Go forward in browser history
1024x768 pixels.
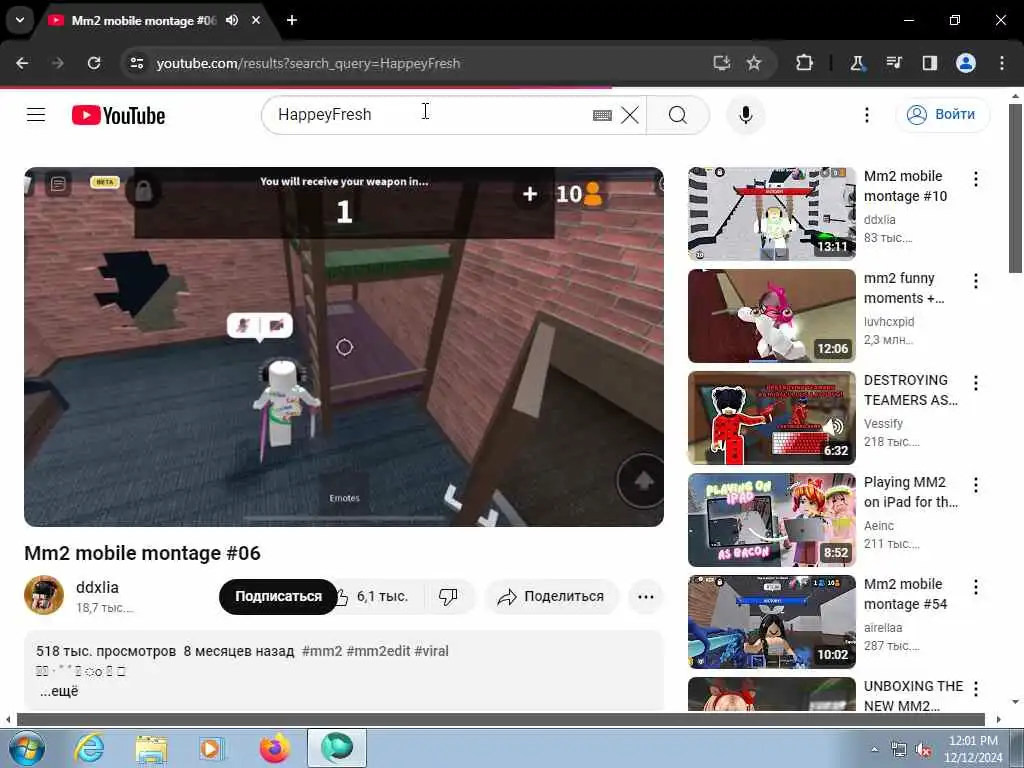tap(57, 63)
